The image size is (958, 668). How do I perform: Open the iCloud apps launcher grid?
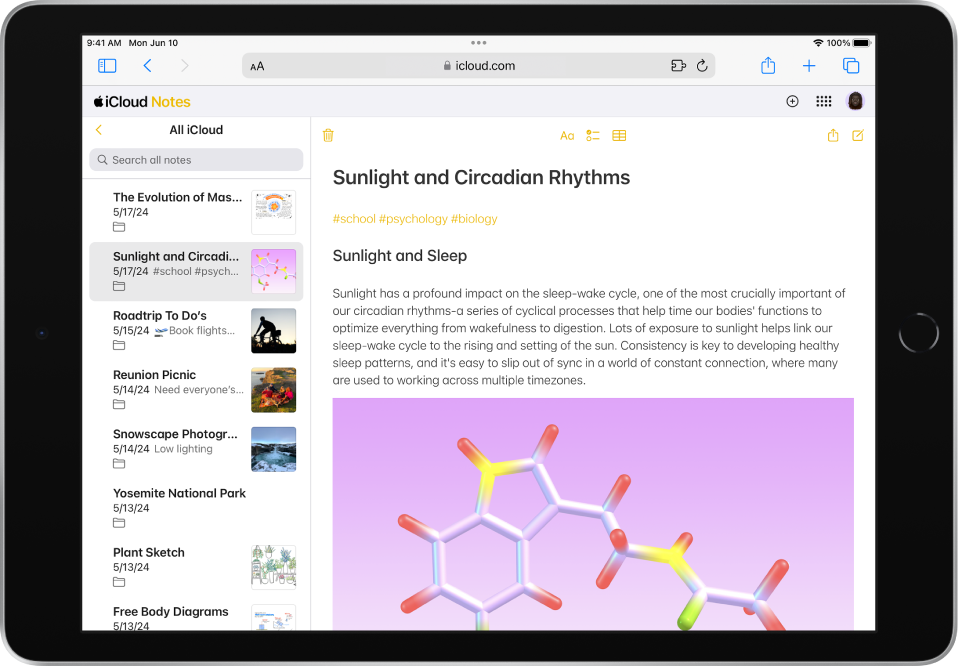coord(824,101)
